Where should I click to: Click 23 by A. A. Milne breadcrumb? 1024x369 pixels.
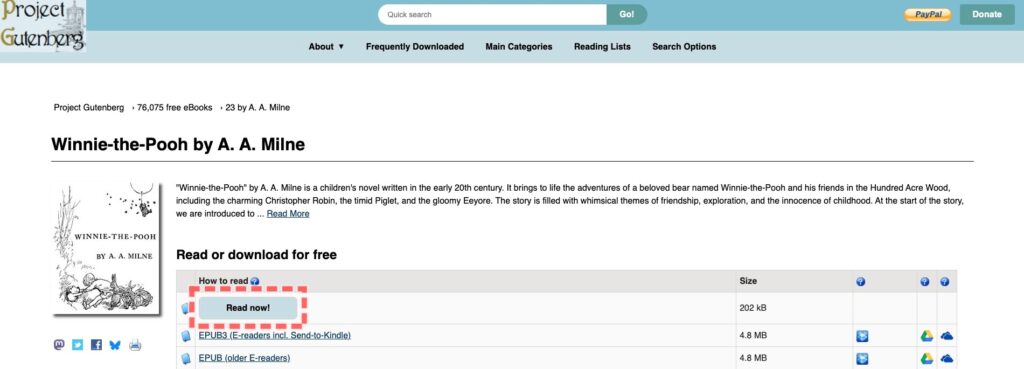[x=257, y=108]
